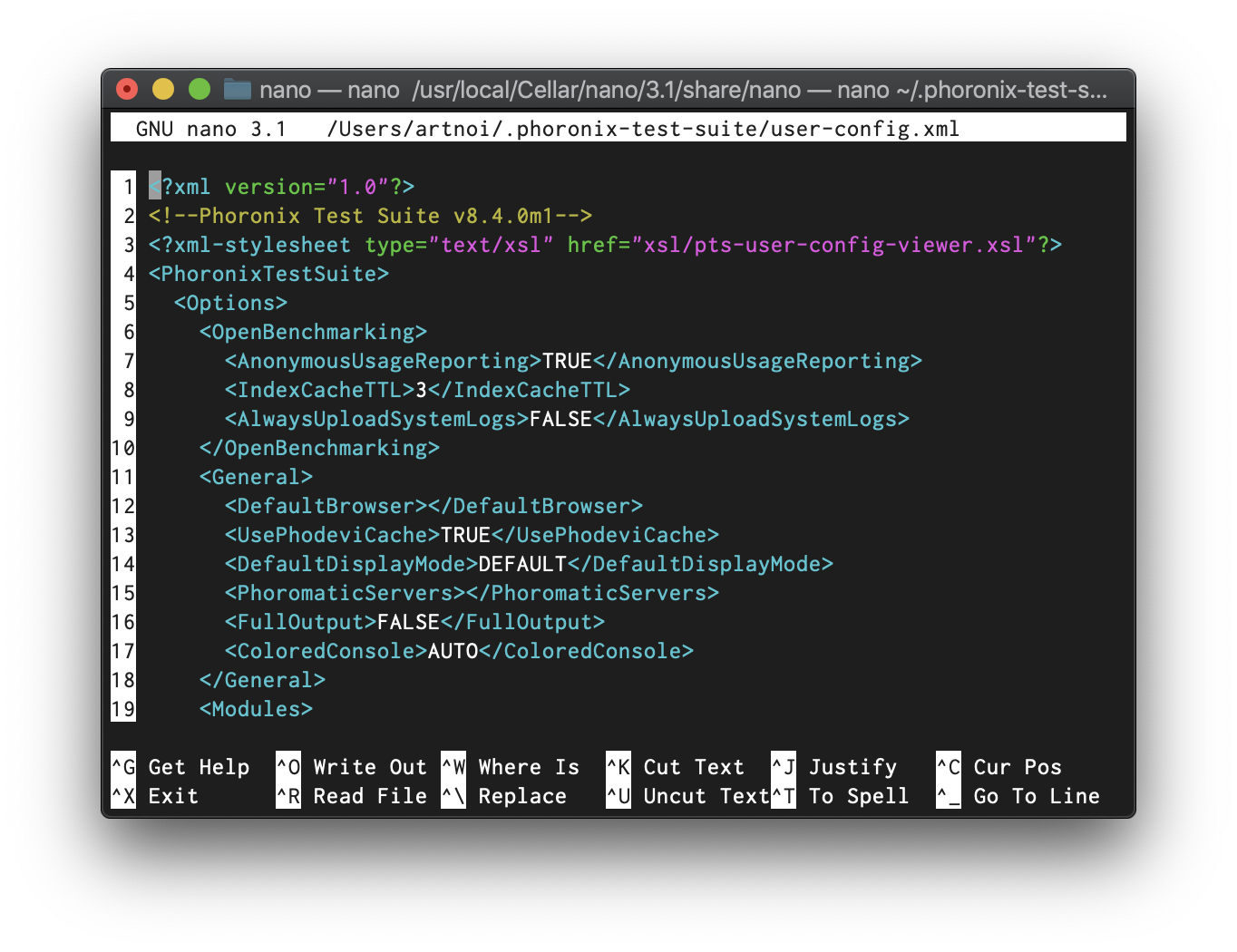This screenshot has width=1237, height=952.
Task: Click the xml version="1.0" declaration line
Action: [x=282, y=187]
